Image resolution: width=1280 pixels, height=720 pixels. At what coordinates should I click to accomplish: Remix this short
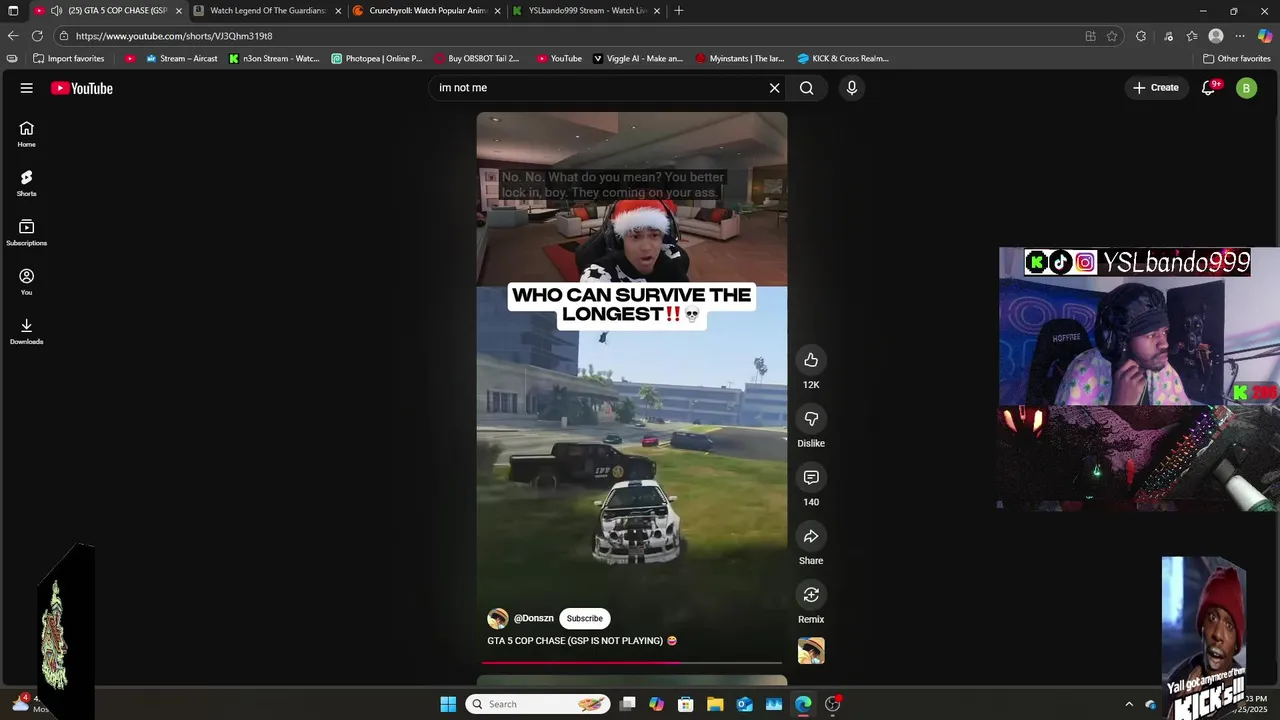(x=811, y=595)
